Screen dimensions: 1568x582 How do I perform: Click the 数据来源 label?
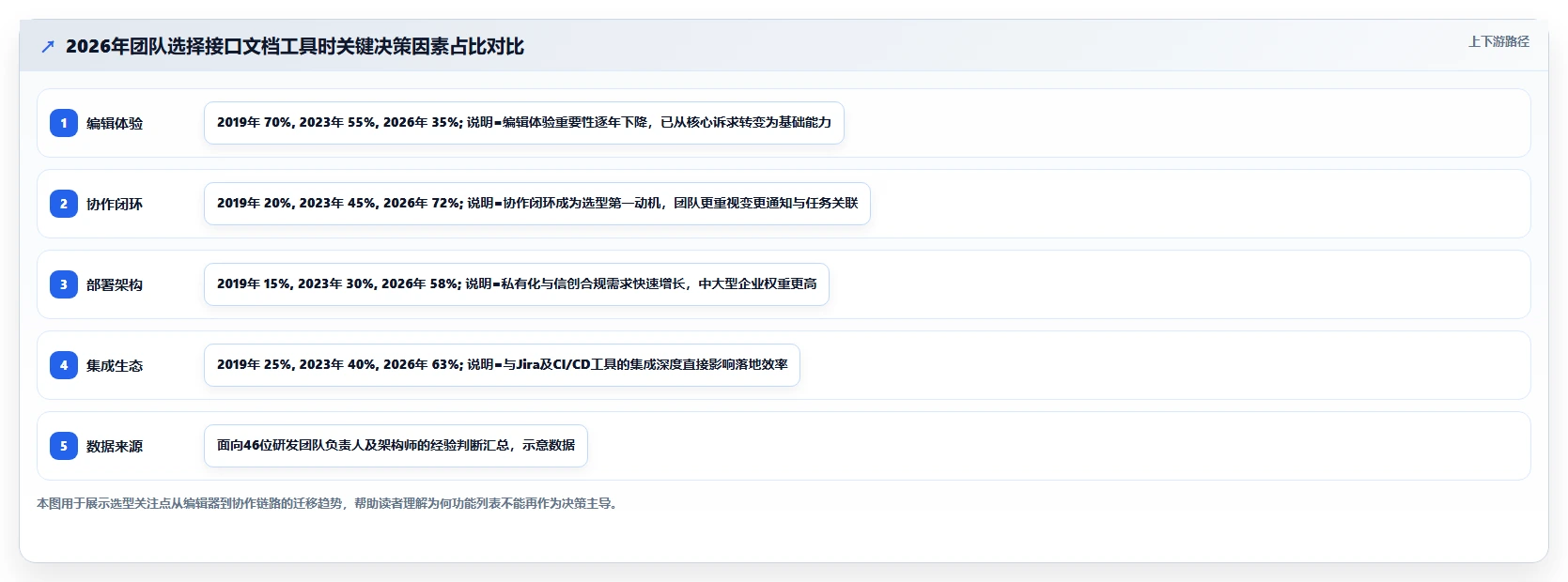click(x=115, y=446)
